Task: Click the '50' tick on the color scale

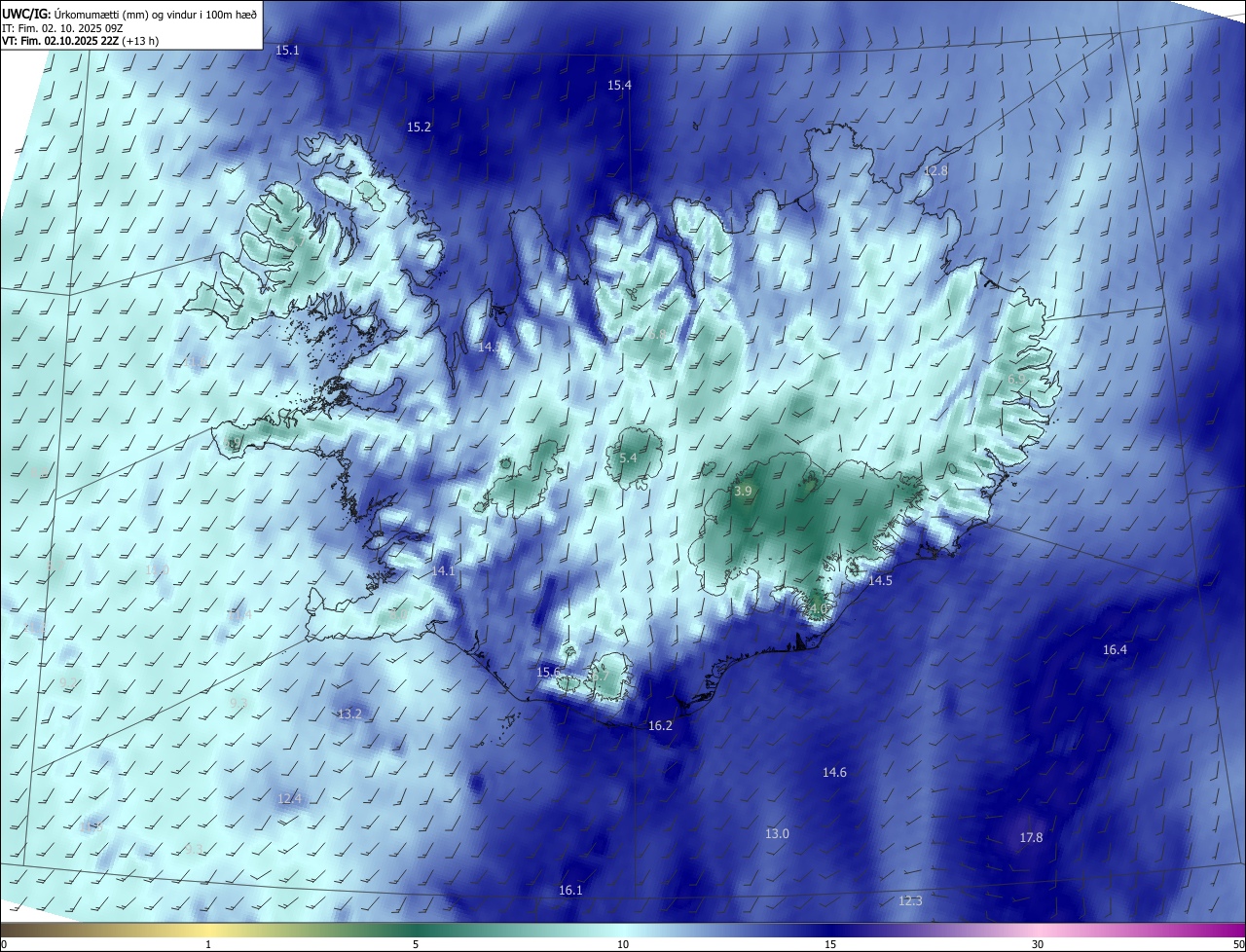Action: pos(1239,944)
